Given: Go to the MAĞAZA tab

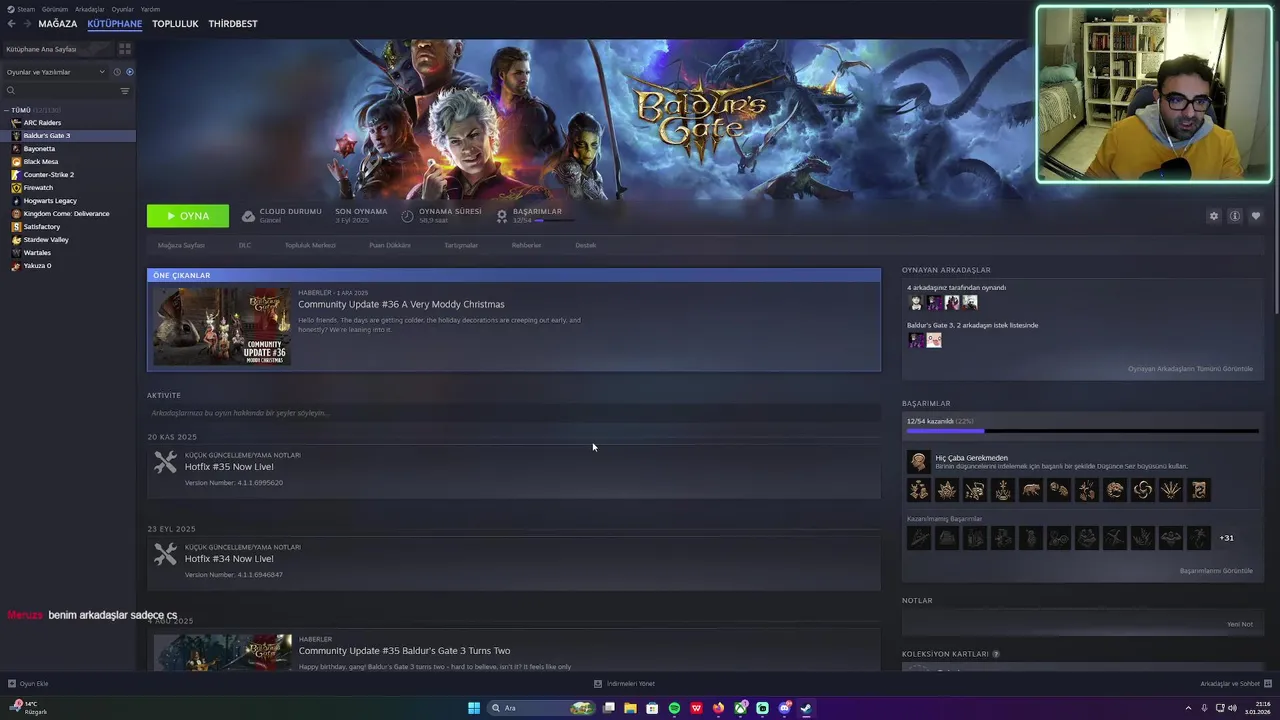Looking at the screenshot, I should [57, 23].
